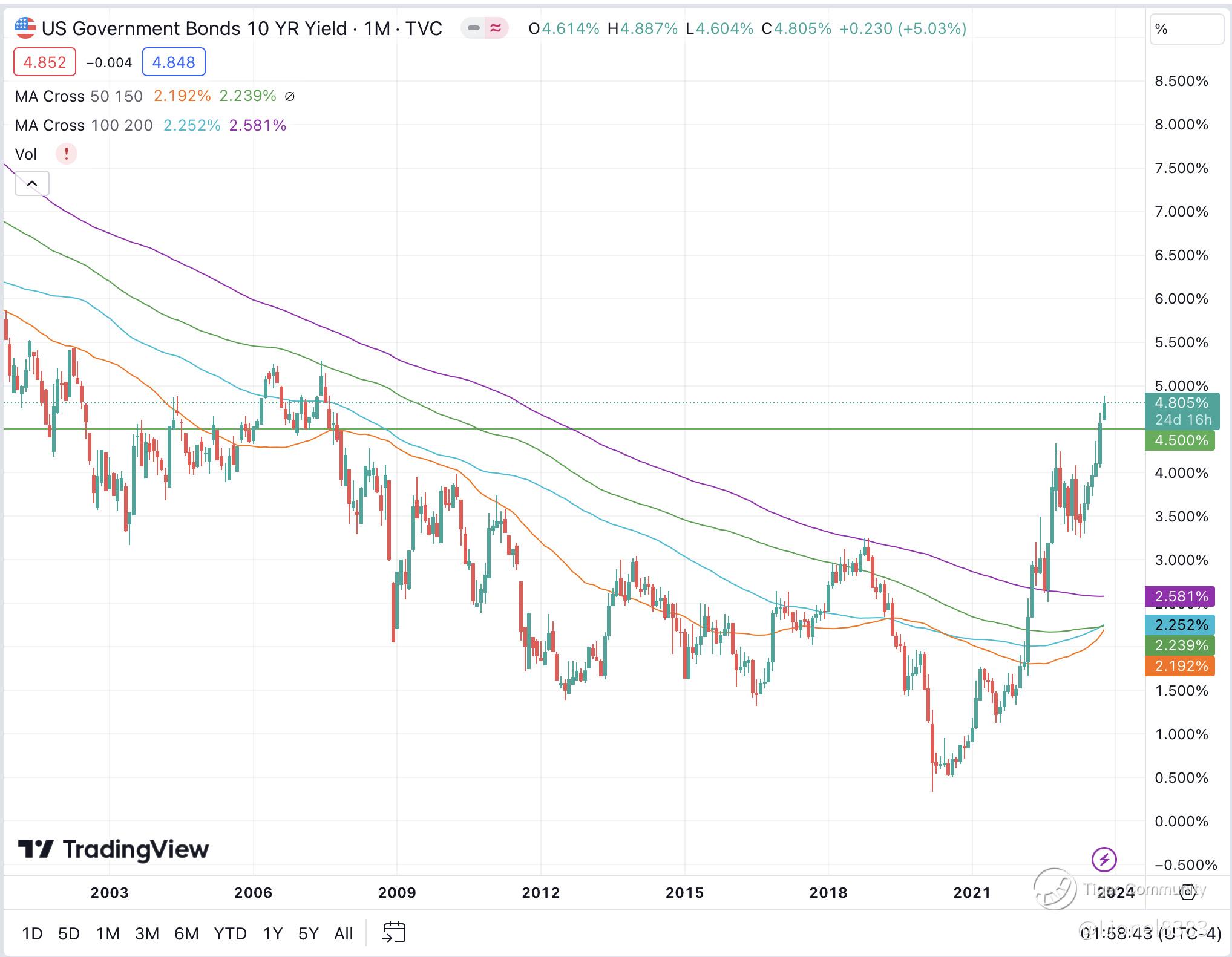1232x957 pixels.
Task: Click the US flag symbol icon
Action: (25, 28)
